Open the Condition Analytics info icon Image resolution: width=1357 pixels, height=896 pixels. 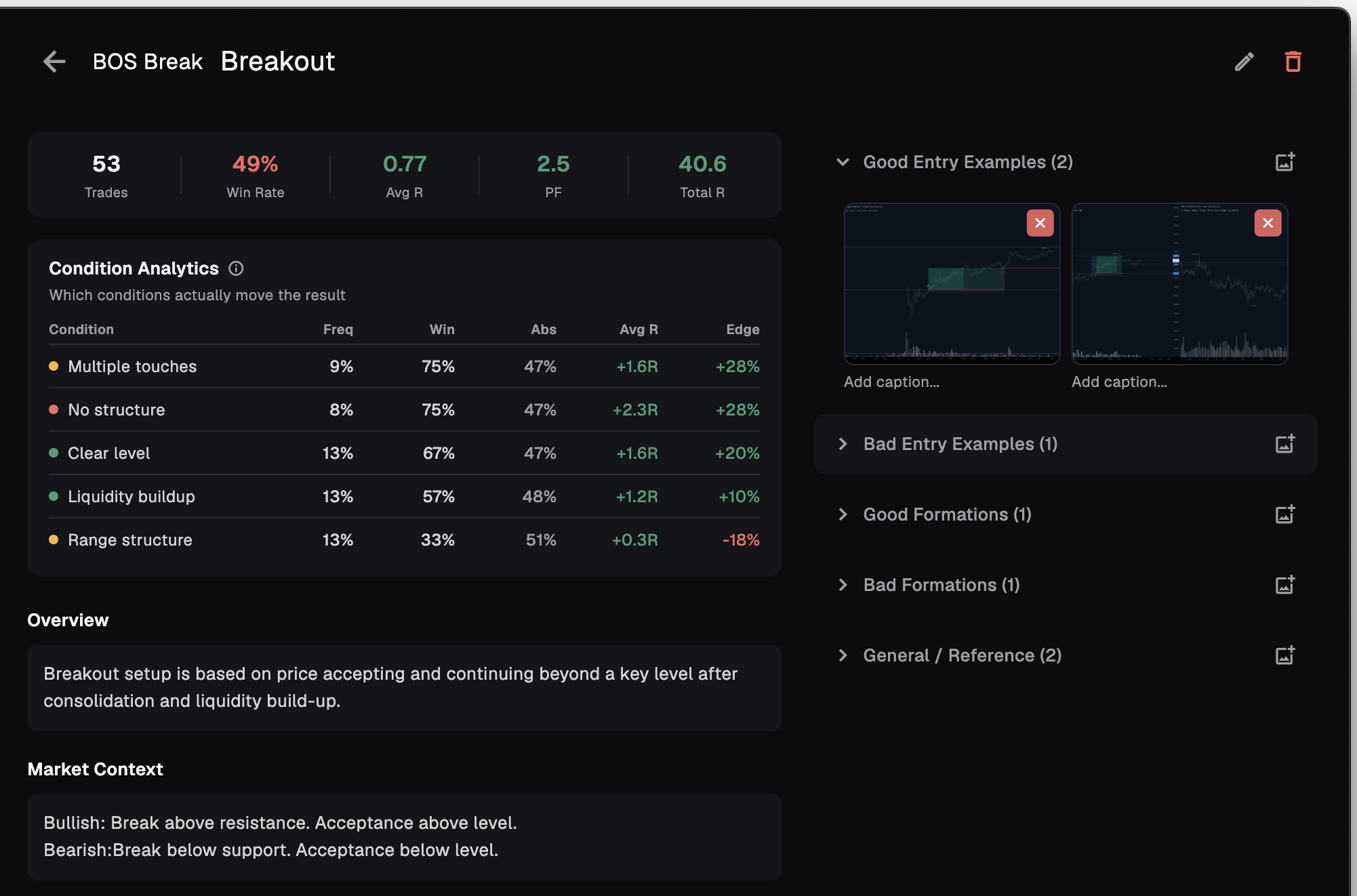coord(236,268)
